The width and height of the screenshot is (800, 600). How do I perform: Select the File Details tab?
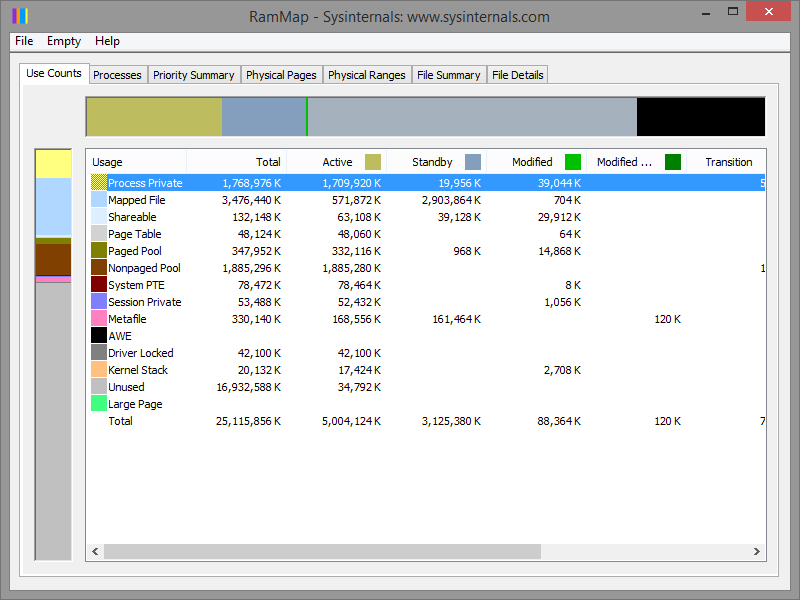point(517,75)
